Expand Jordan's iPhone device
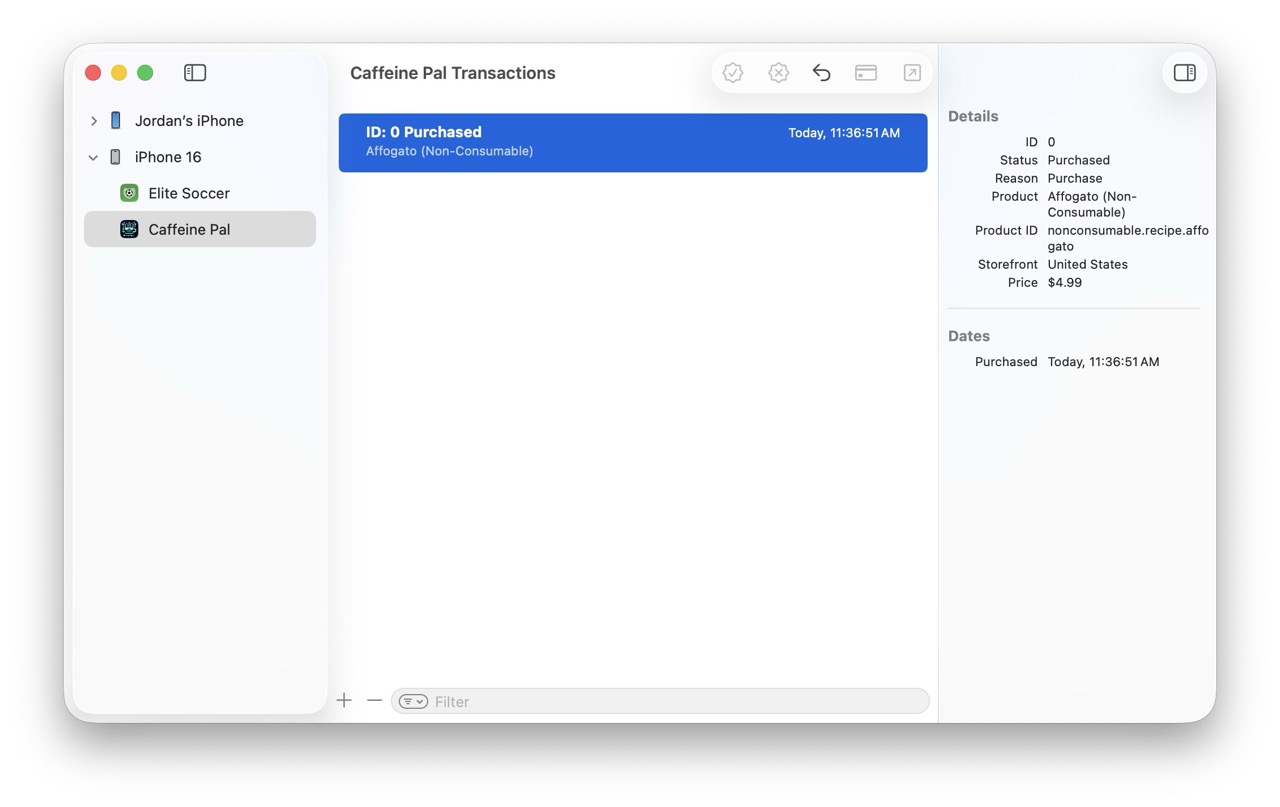The image size is (1280, 807). pyautogui.click(x=94, y=121)
